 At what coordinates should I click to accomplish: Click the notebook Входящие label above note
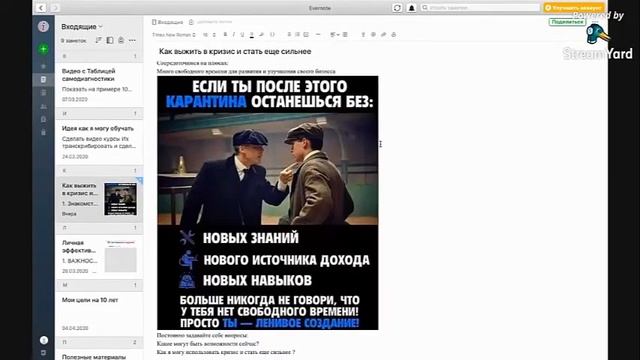click(167, 22)
